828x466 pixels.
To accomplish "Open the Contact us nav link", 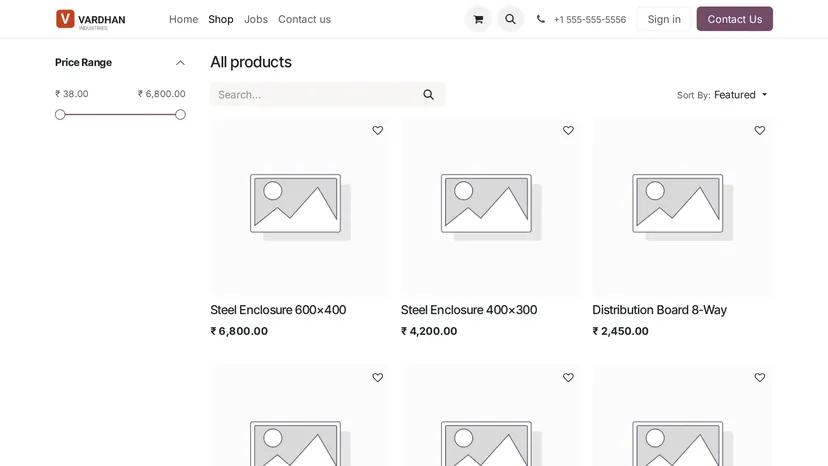I will click(304, 19).
